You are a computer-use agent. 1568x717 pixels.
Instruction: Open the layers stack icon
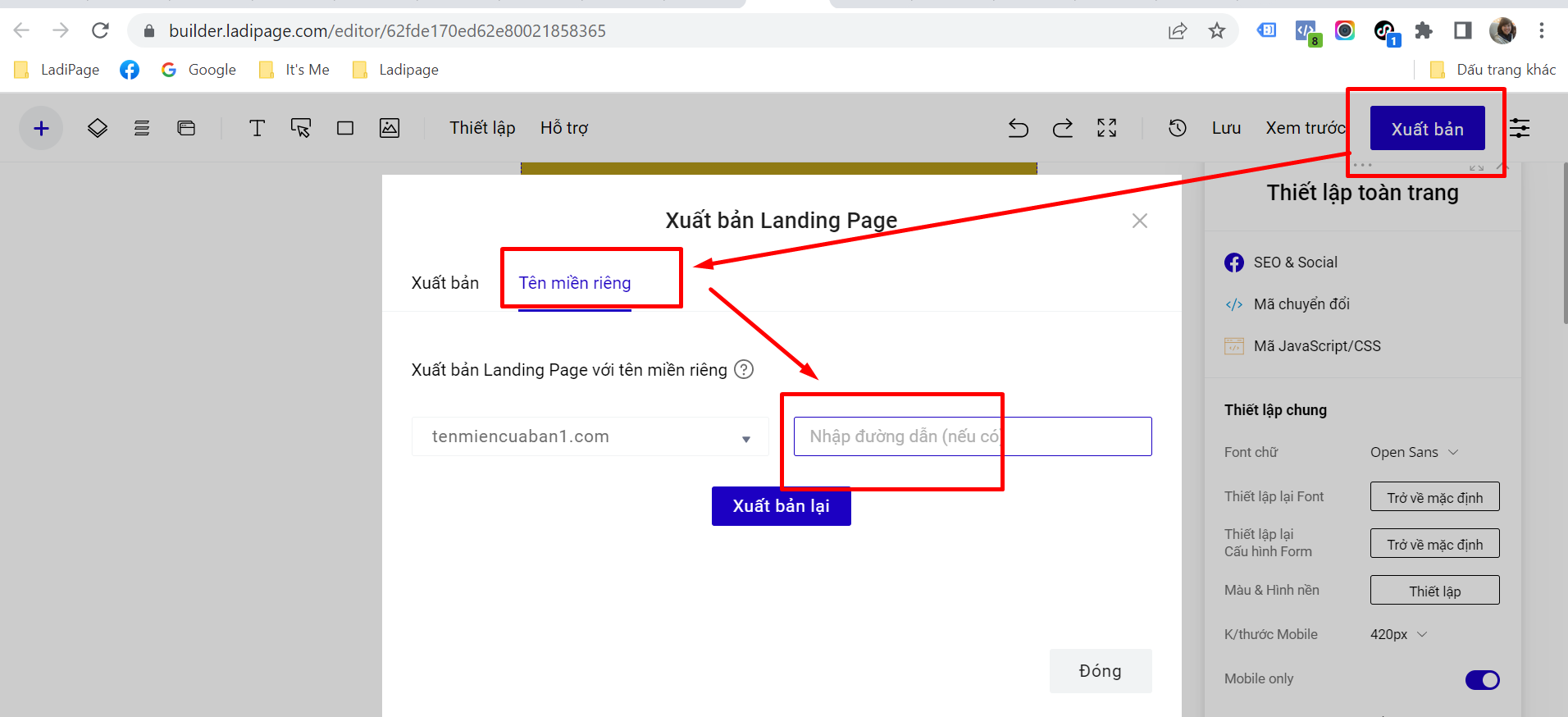pyautogui.click(x=98, y=128)
